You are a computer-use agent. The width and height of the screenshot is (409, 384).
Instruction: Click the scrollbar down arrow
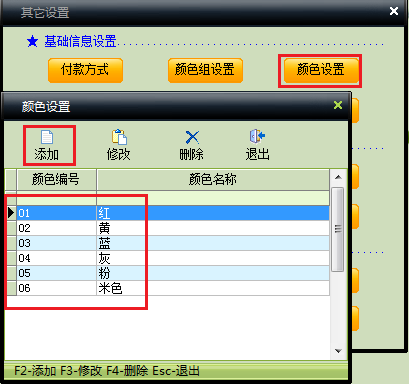(338, 351)
